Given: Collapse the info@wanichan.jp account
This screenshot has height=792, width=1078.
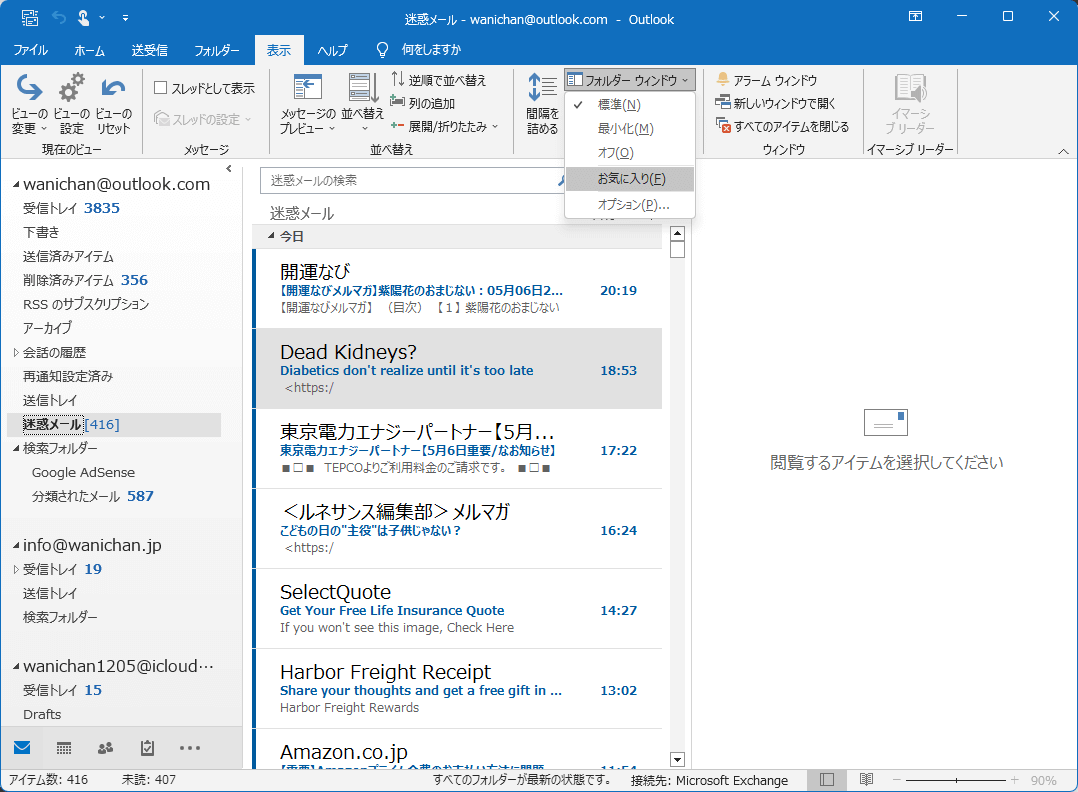Looking at the screenshot, I should (16, 545).
